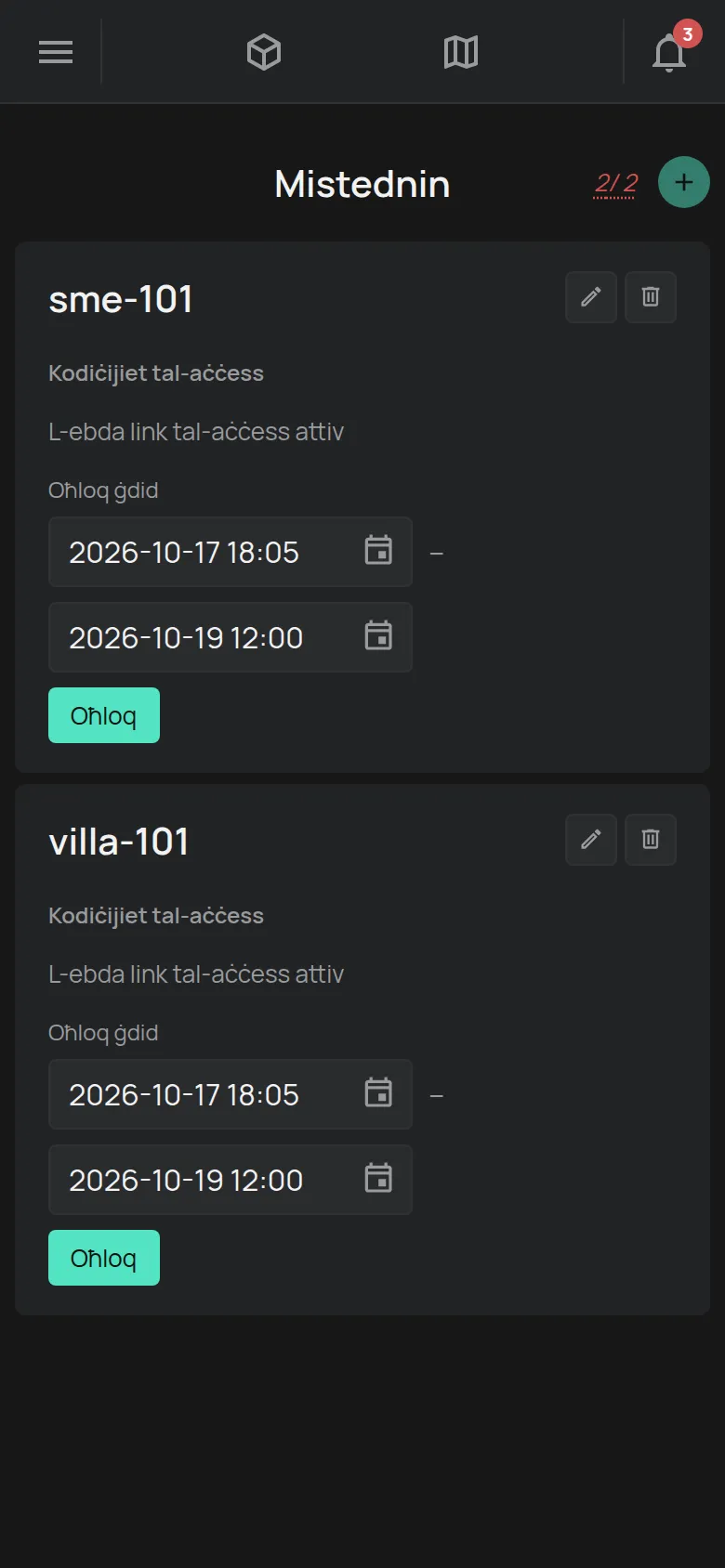Open the hamburger navigation menu
Viewport: 725px width, 1568px height.
[56, 52]
